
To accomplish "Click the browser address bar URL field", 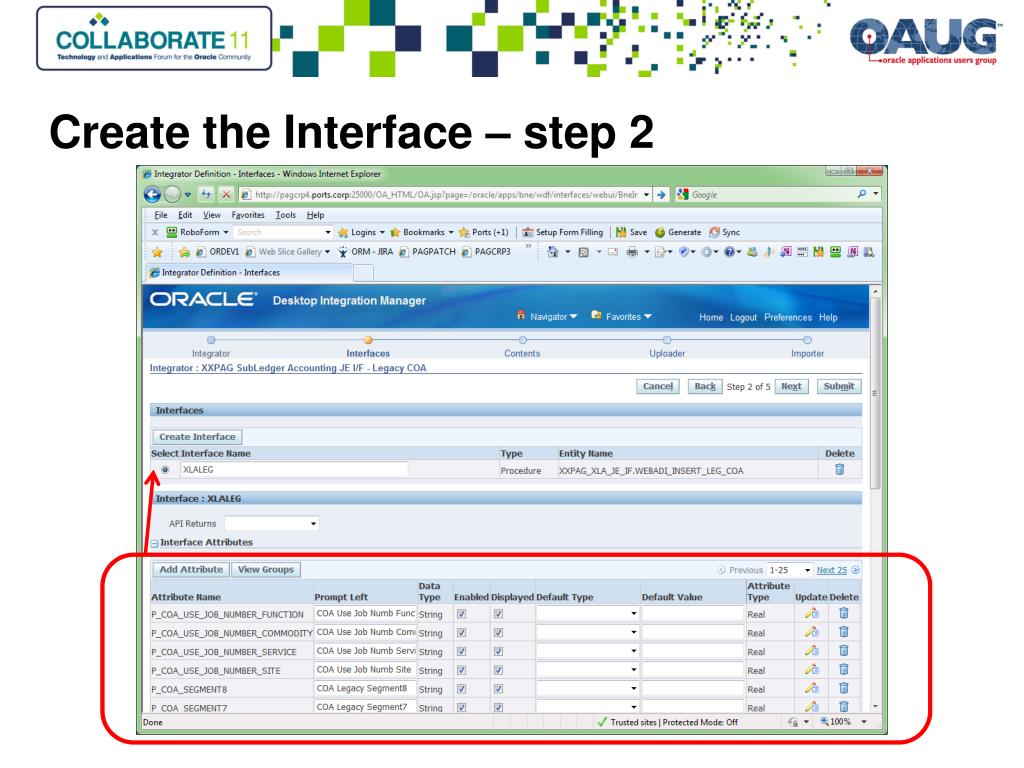I will 445,195.
